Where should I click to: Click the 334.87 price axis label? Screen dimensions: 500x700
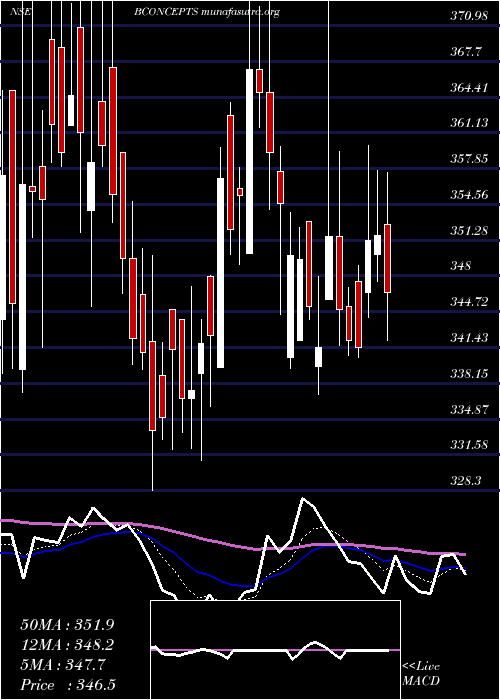tap(469, 409)
